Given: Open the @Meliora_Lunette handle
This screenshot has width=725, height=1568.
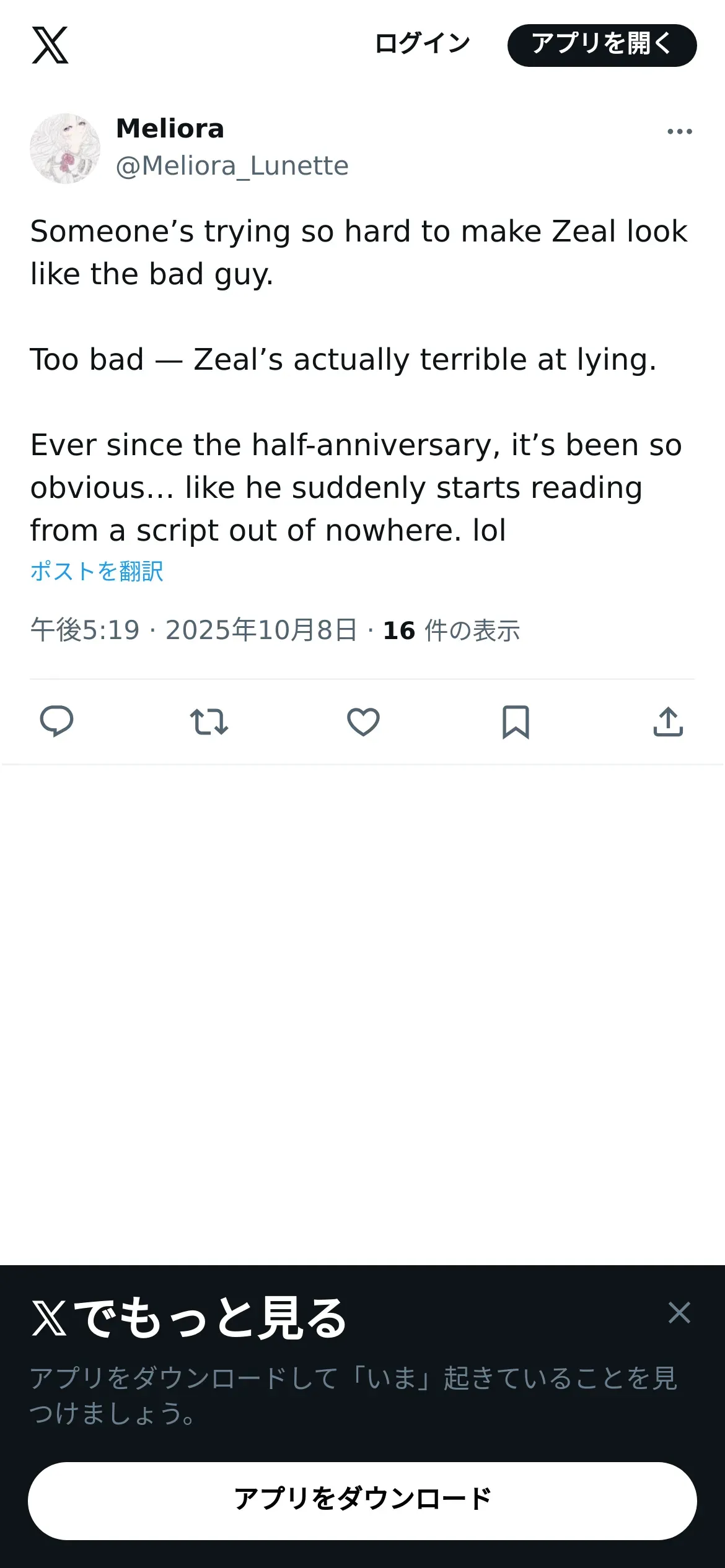Looking at the screenshot, I should pyautogui.click(x=232, y=166).
